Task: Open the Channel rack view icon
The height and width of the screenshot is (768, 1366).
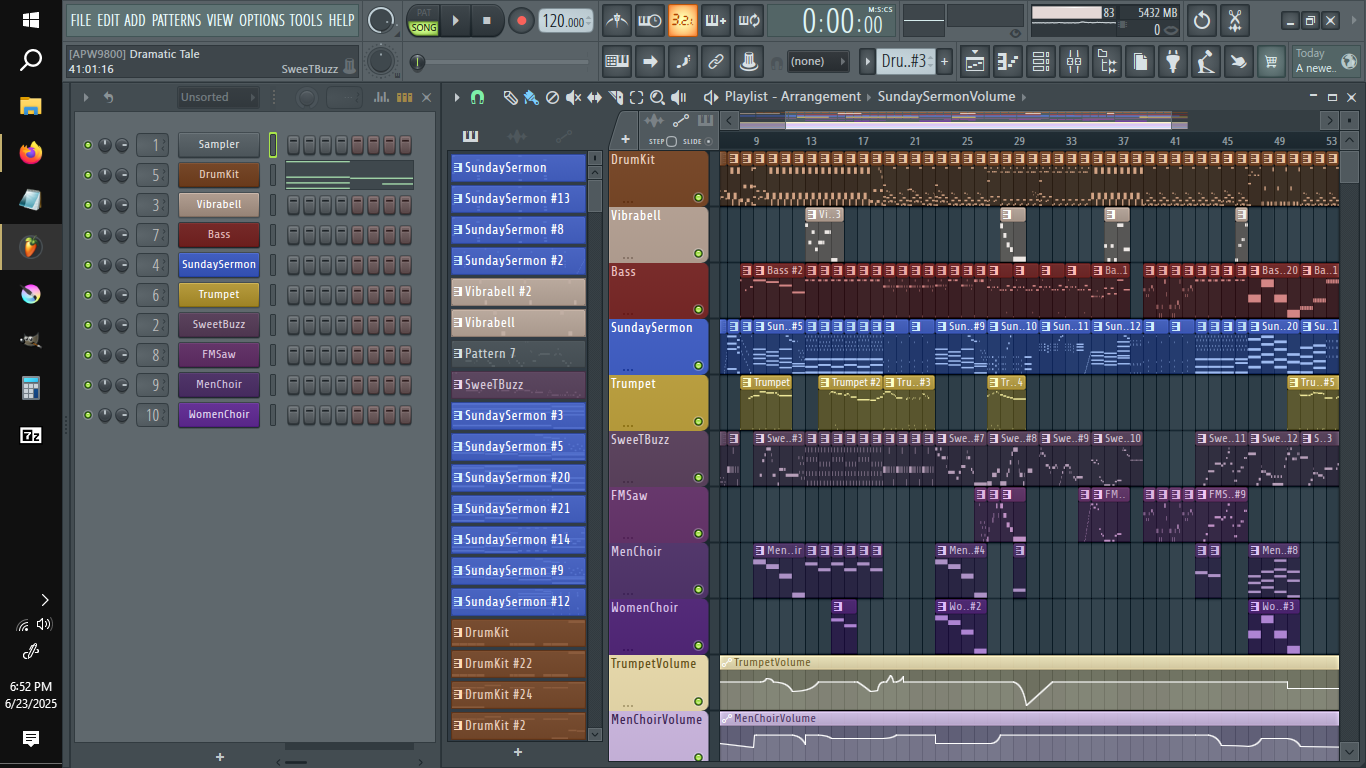Action: (x=1041, y=62)
